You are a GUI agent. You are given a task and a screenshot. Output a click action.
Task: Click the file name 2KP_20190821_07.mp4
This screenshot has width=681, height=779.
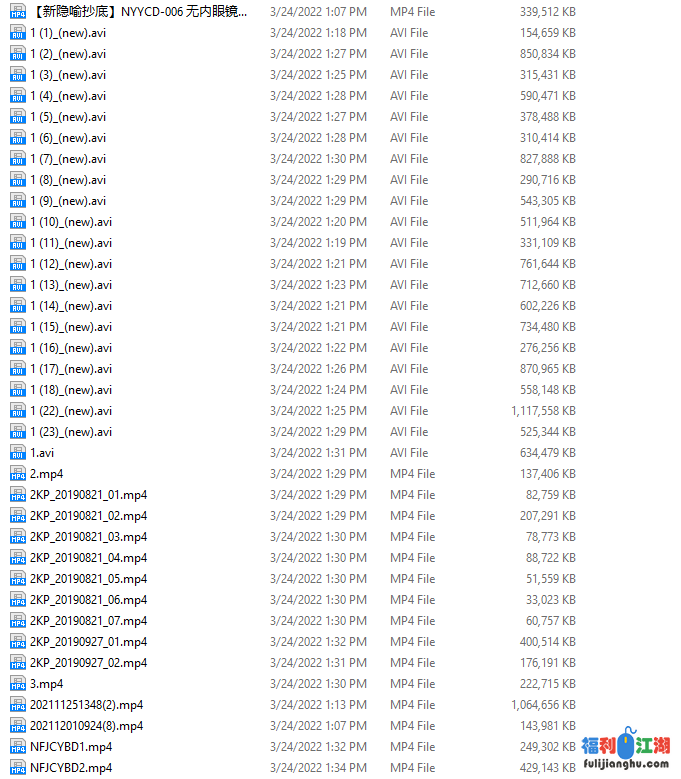88,621
